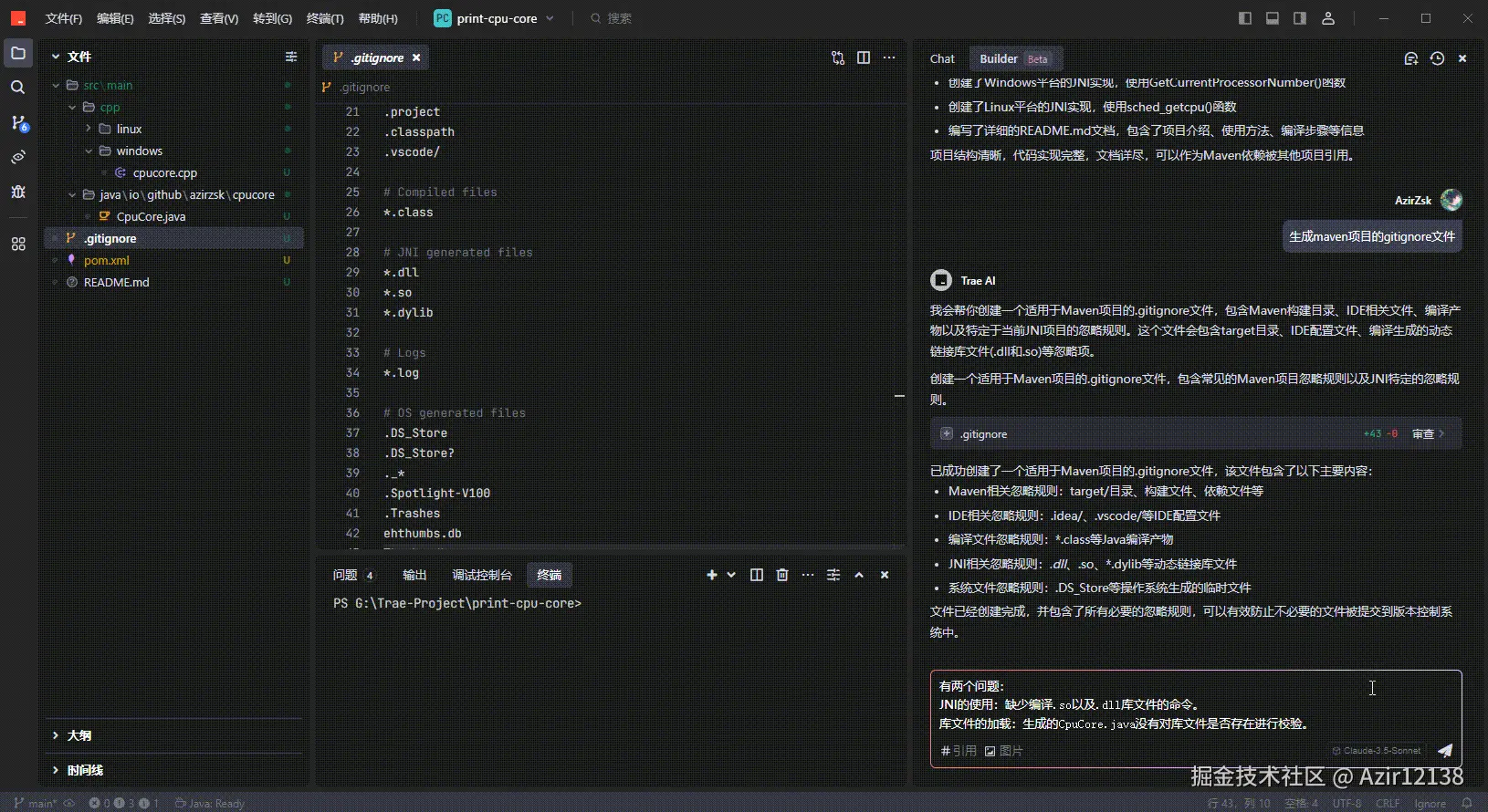The image size is (1488, 812).
Task: Open chat history clock icon
Action: (x=1437, y=58)
